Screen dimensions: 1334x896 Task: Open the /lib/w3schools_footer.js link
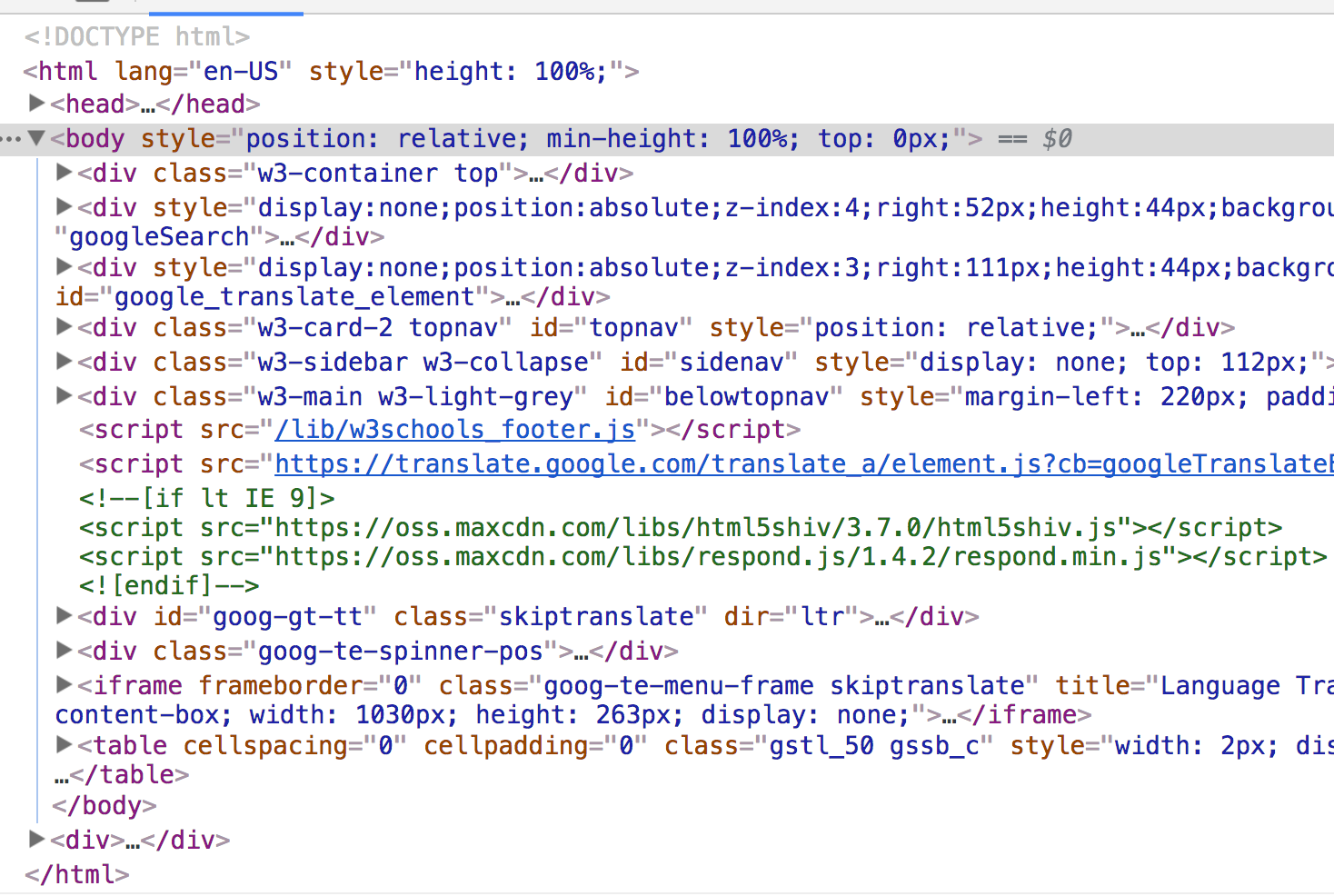click(x=455, y=429)
